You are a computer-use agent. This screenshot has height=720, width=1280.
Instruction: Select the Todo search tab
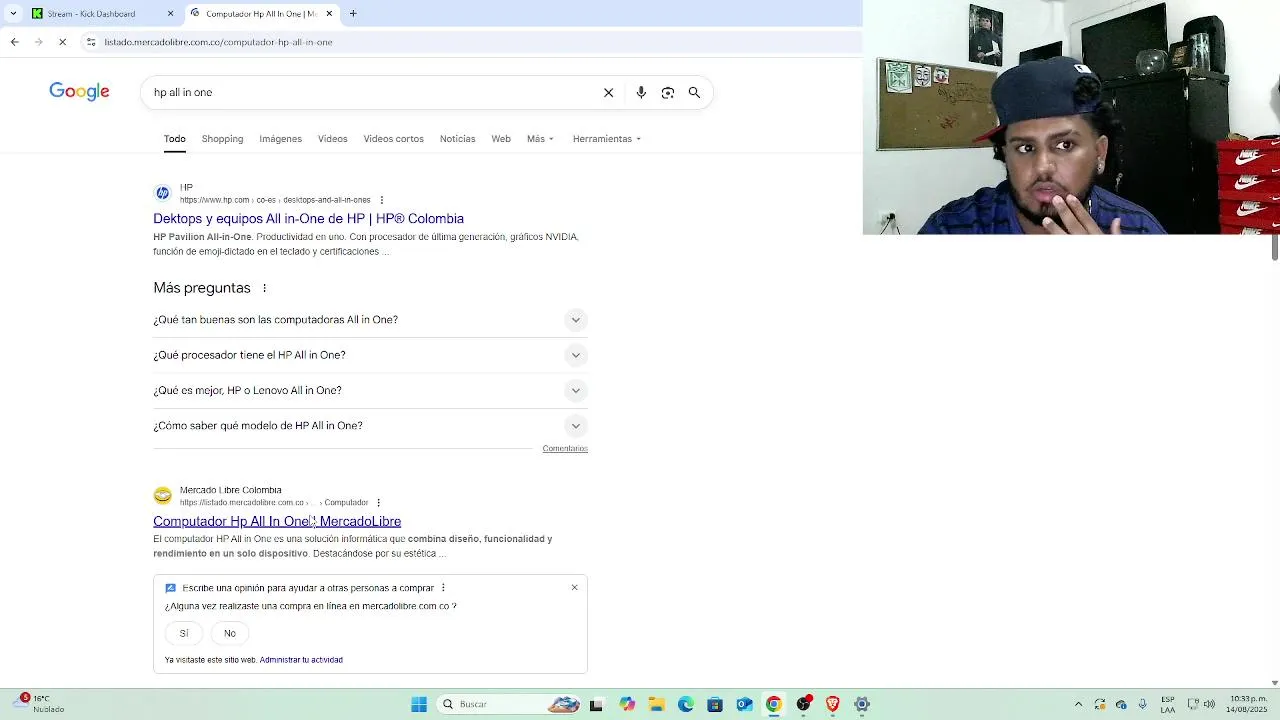[x=175, y=139]
